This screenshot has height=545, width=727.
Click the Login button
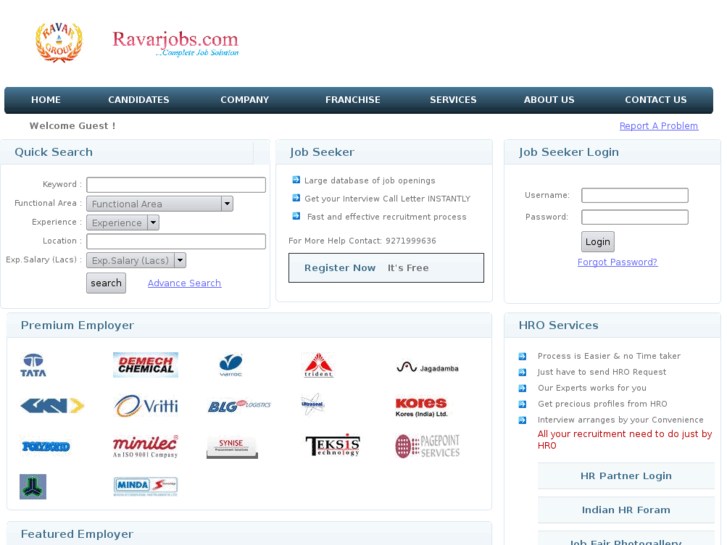[598, 242]
